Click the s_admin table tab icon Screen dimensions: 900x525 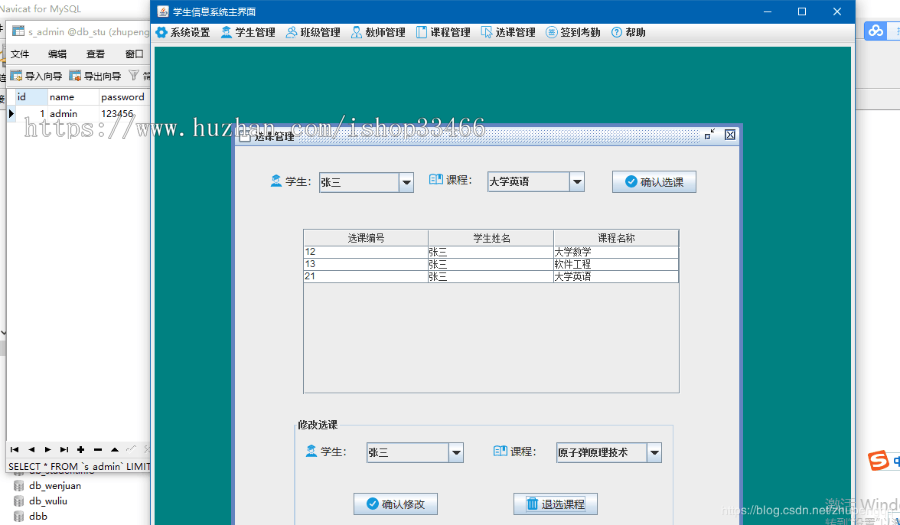[x=18, y=32]
